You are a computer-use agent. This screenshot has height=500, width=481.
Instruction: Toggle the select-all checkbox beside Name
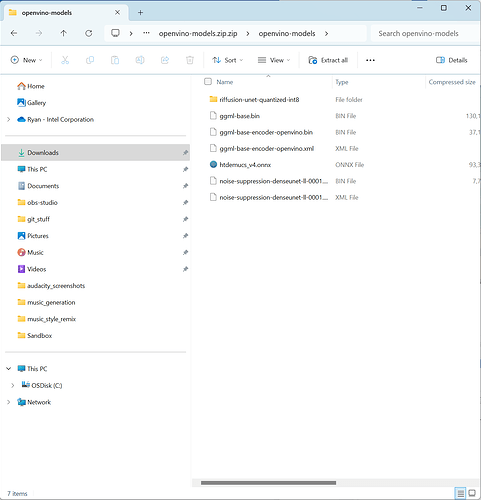pos(208,82)
